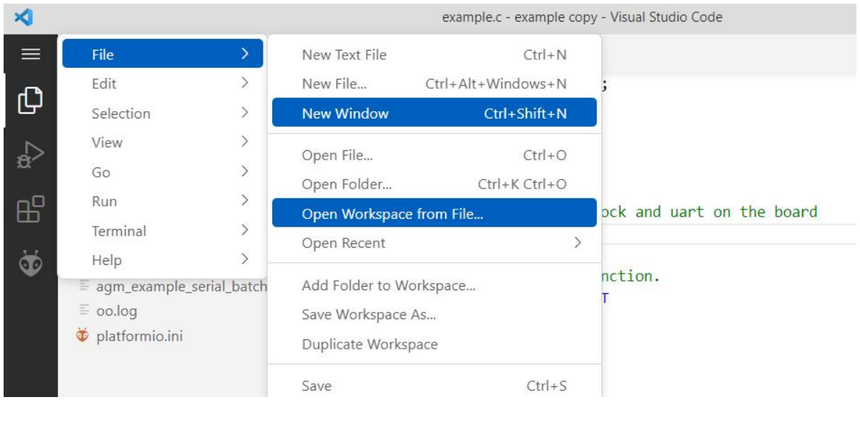Choose the Save menu entry
Screen dimensions: 860x431
(x=434, y=385)
